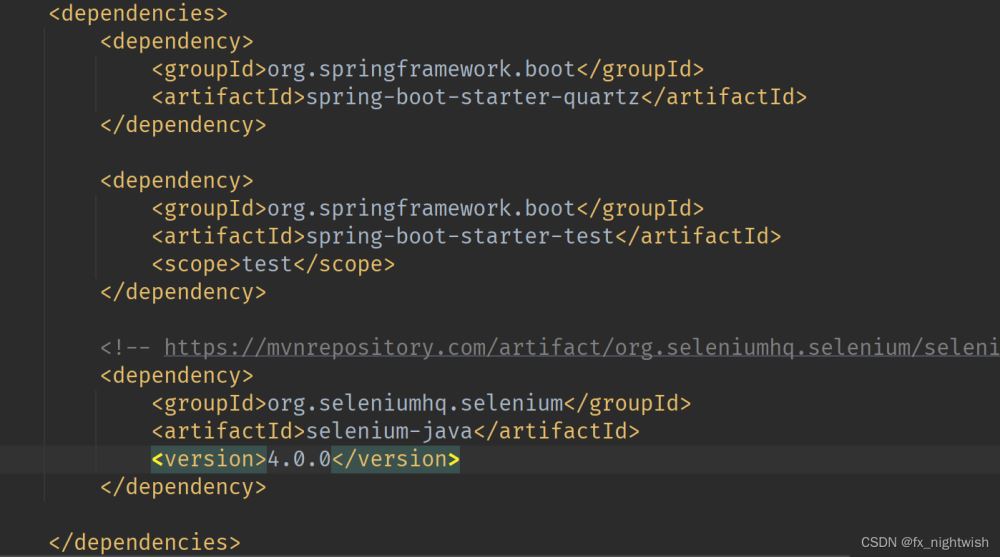Image resolution: width=1000 pixels, height=557 pixels.
Task: Click the <!-- comment opening marker
Action: (x=125, y=348)
